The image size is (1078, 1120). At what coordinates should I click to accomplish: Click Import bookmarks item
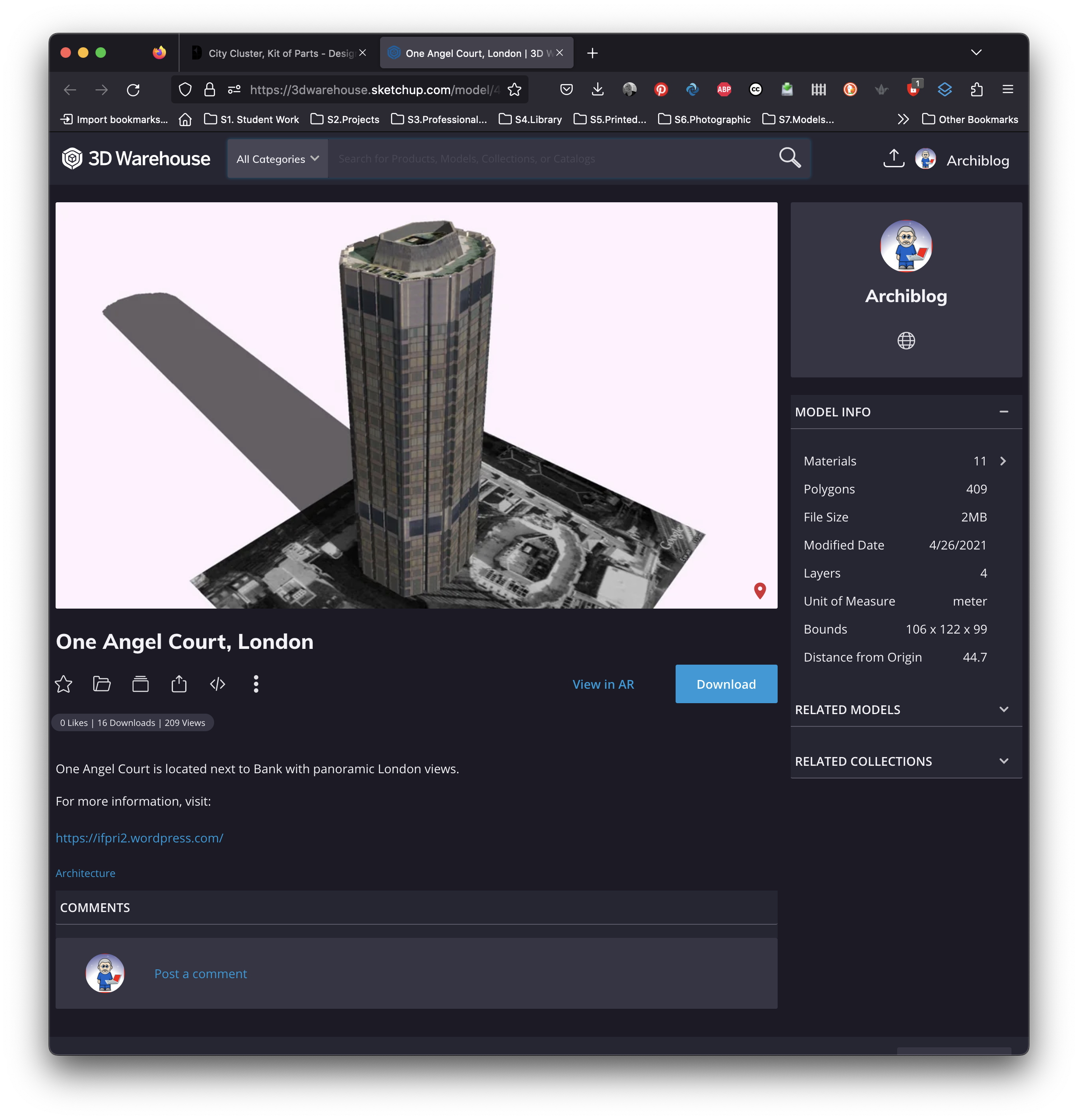pyautogui.click(x=114, y=120)
